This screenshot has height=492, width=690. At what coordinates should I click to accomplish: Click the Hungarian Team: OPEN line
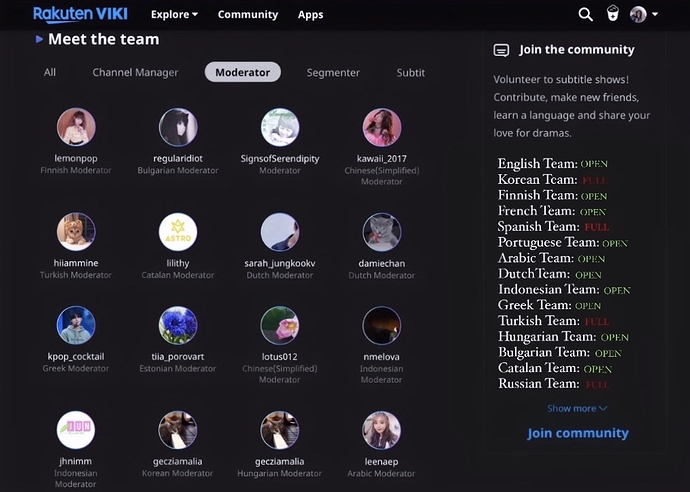point(563,337)
